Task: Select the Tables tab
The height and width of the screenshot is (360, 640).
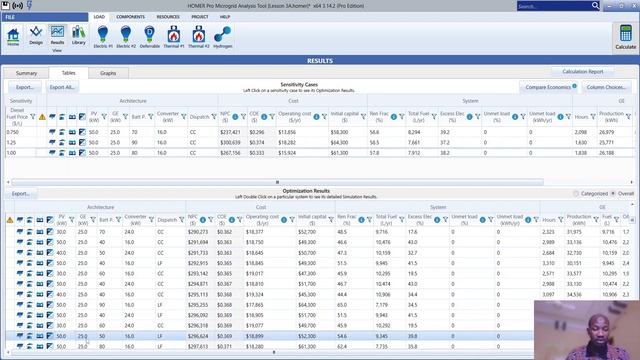Action: pyautogui.click(x=69, y=73)
